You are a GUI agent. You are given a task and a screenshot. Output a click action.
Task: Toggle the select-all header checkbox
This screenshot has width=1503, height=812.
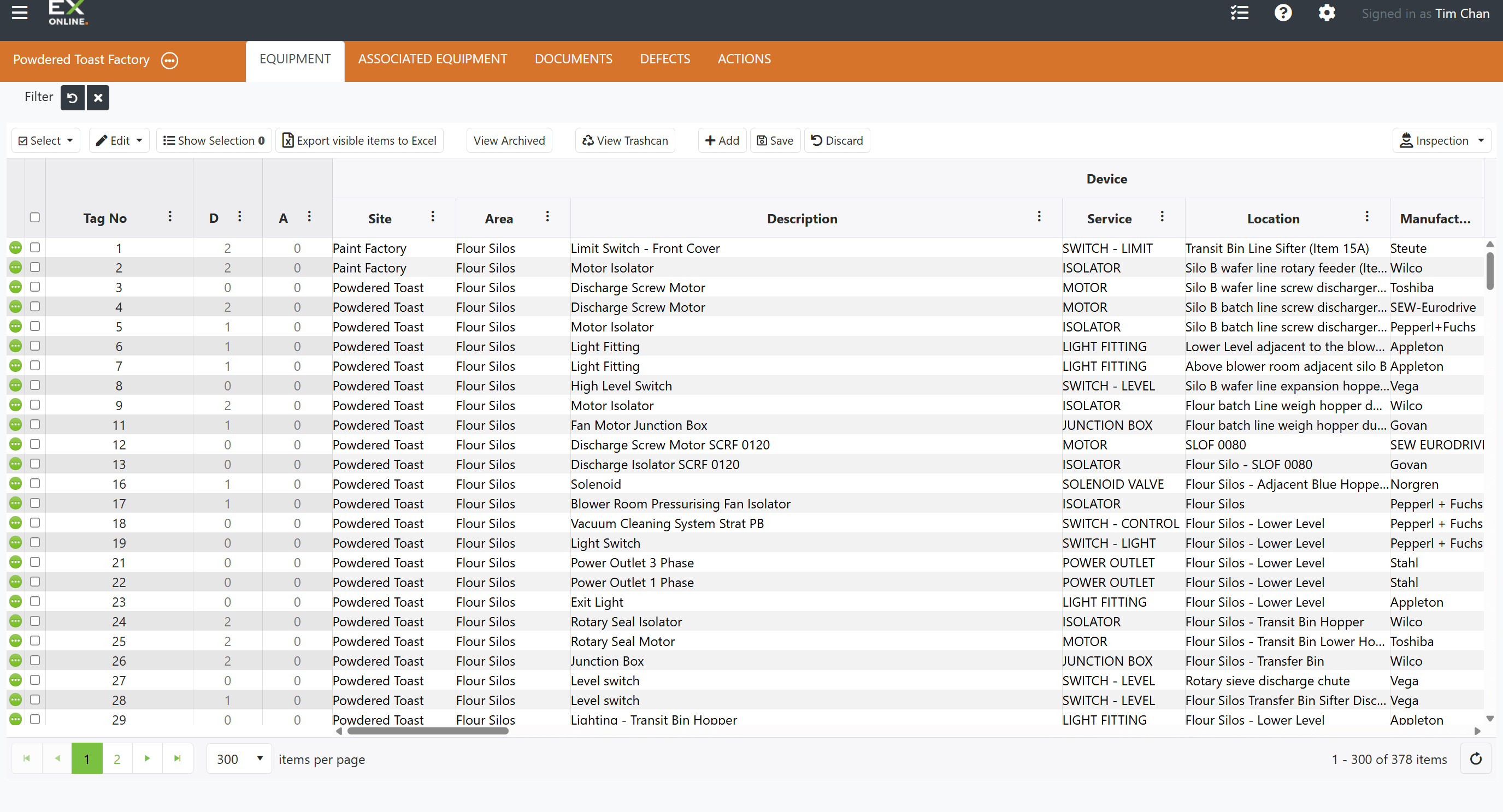[35, 217]
